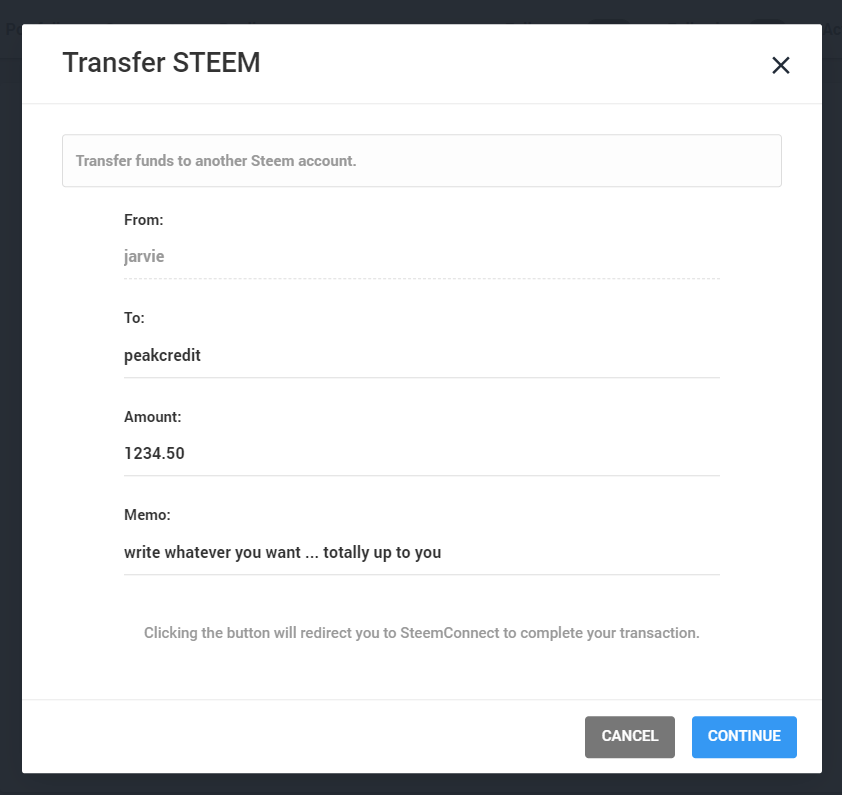Select the Memo text input
The width and height of the screenshot is (842, 795).
(421, 552)
